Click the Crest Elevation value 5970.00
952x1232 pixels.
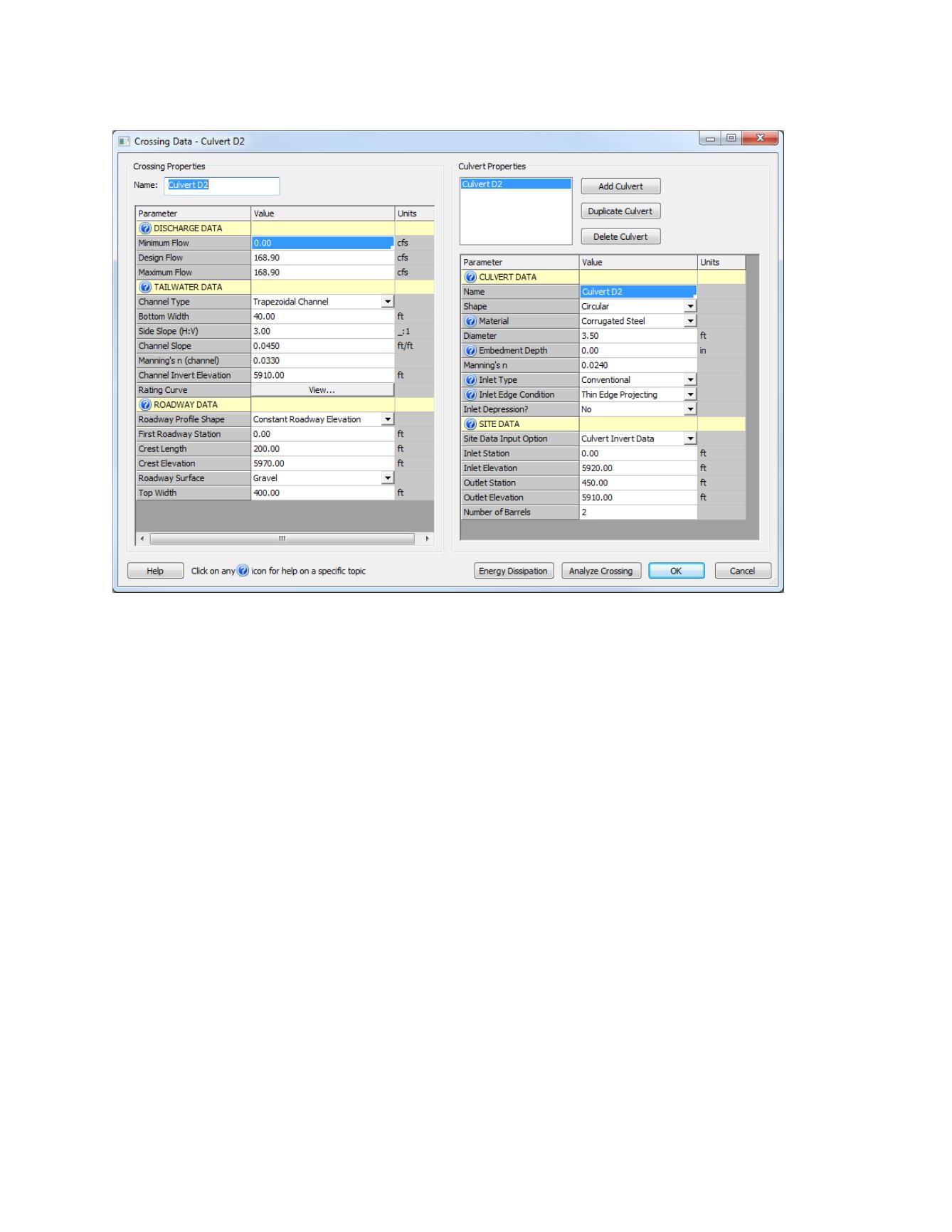tap(322, 463)
